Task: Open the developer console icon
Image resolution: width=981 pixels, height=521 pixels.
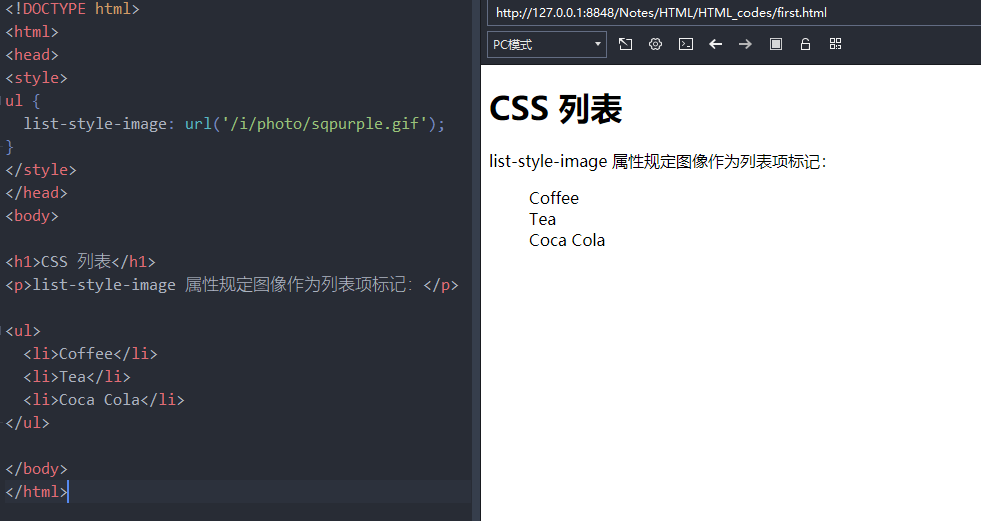Action: click(686, 44)
